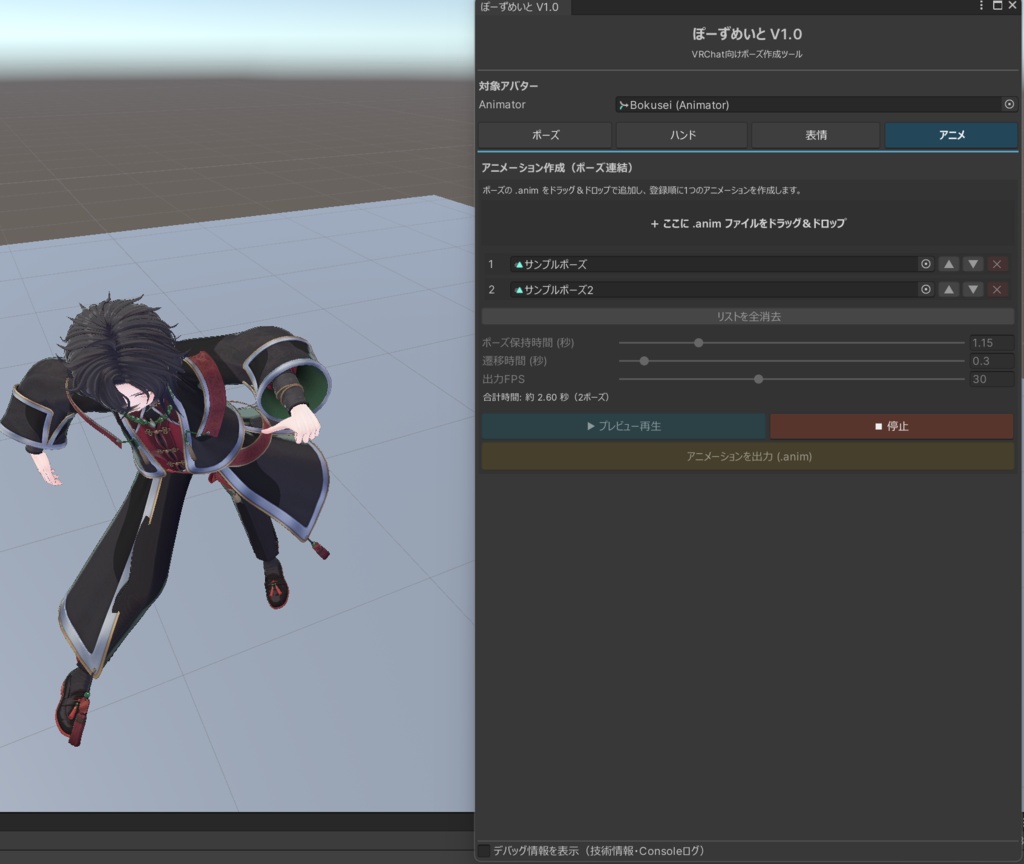The image size is (1024, 864).
Task: Click the アニメーション作成（ポーズ連結）header
Action: tap(557, 168)
